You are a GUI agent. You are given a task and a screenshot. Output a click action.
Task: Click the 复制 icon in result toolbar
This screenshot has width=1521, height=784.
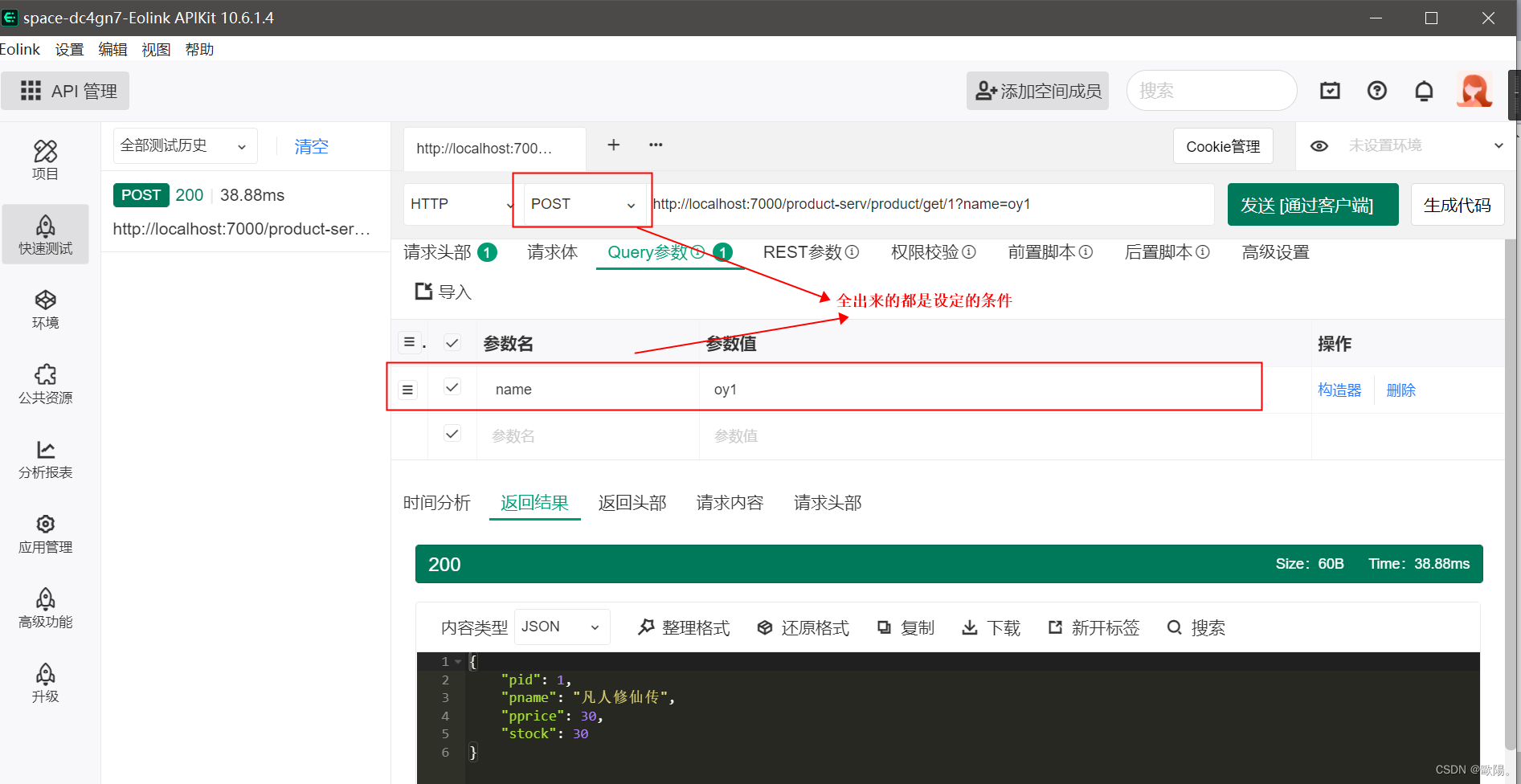point(885,627)
